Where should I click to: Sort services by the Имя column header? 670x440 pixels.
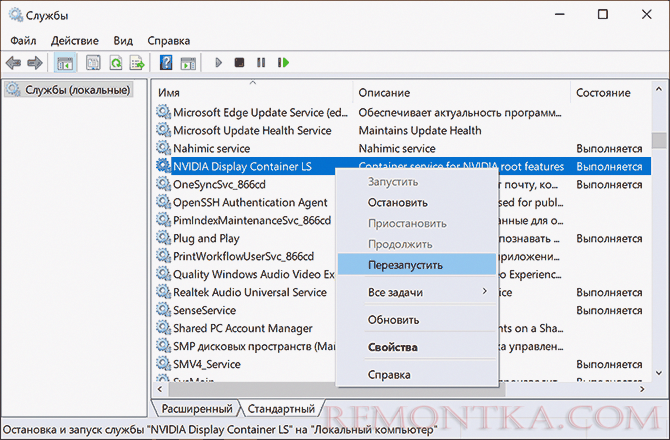[250, 92]
